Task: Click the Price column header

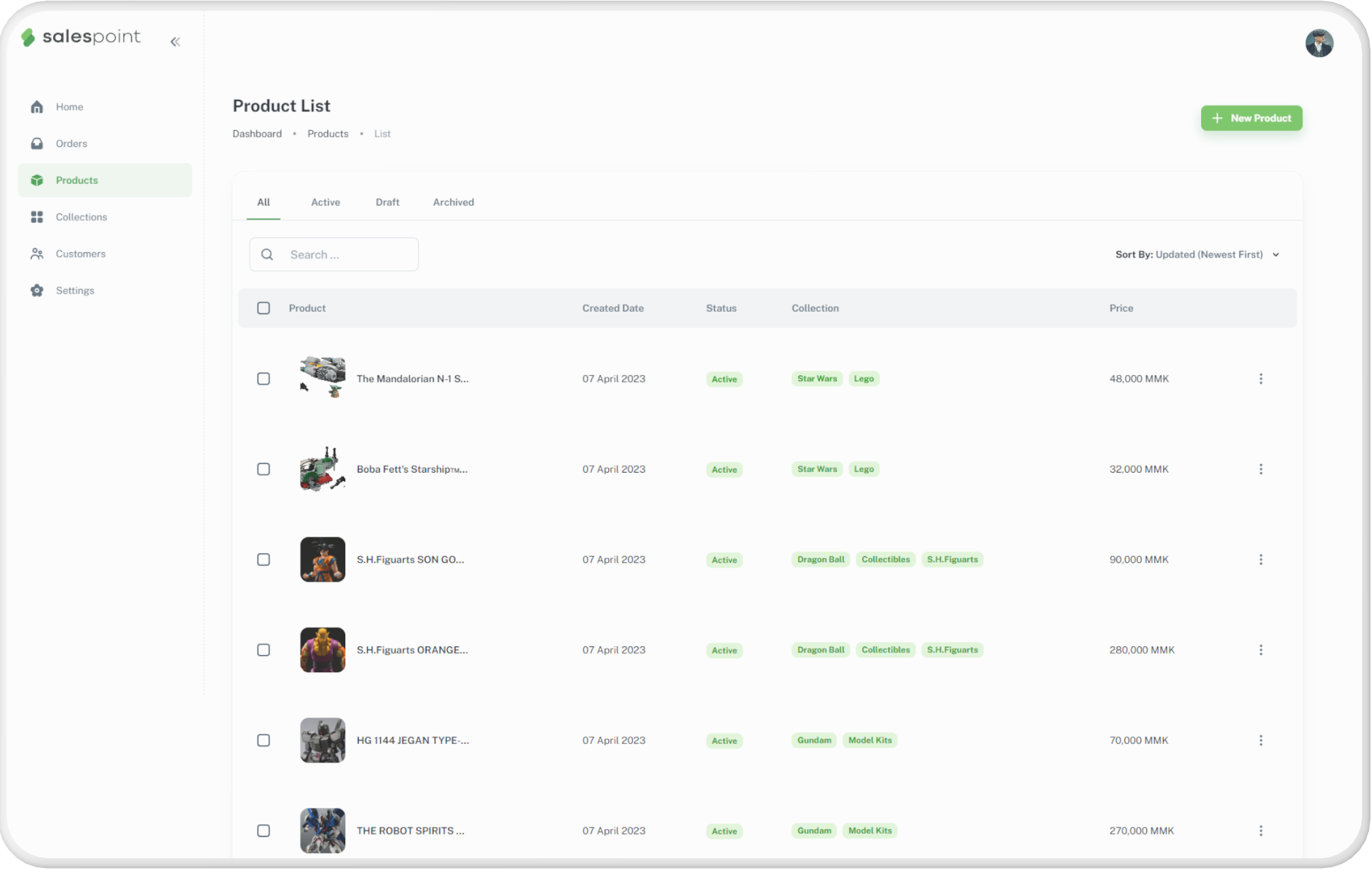Action: click(1121, 308)
